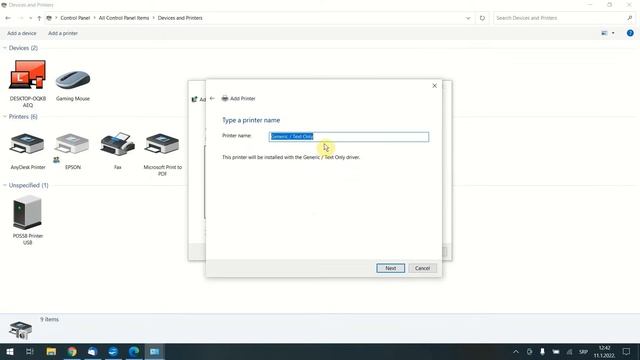
Task: Click Search Devices and Printers box
Action: click(x=559, y=18)
